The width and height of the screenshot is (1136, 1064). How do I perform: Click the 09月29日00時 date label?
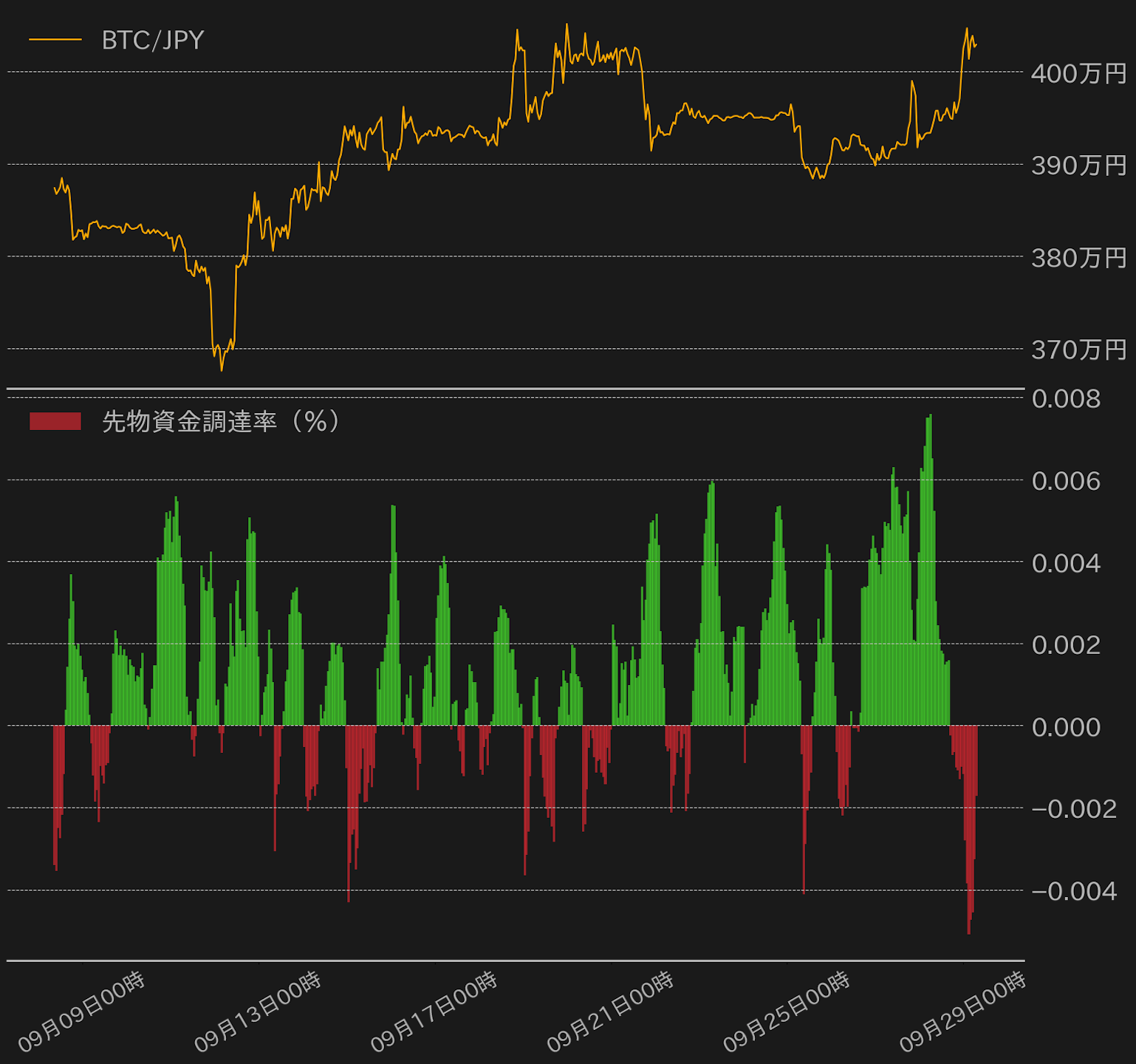coord(963,1012)
